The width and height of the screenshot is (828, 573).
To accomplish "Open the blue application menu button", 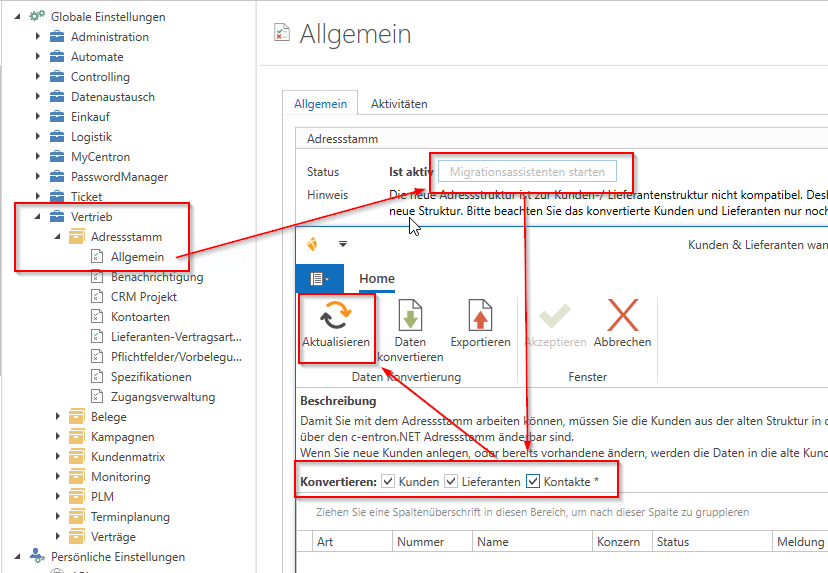I will [x=320, y=279].
